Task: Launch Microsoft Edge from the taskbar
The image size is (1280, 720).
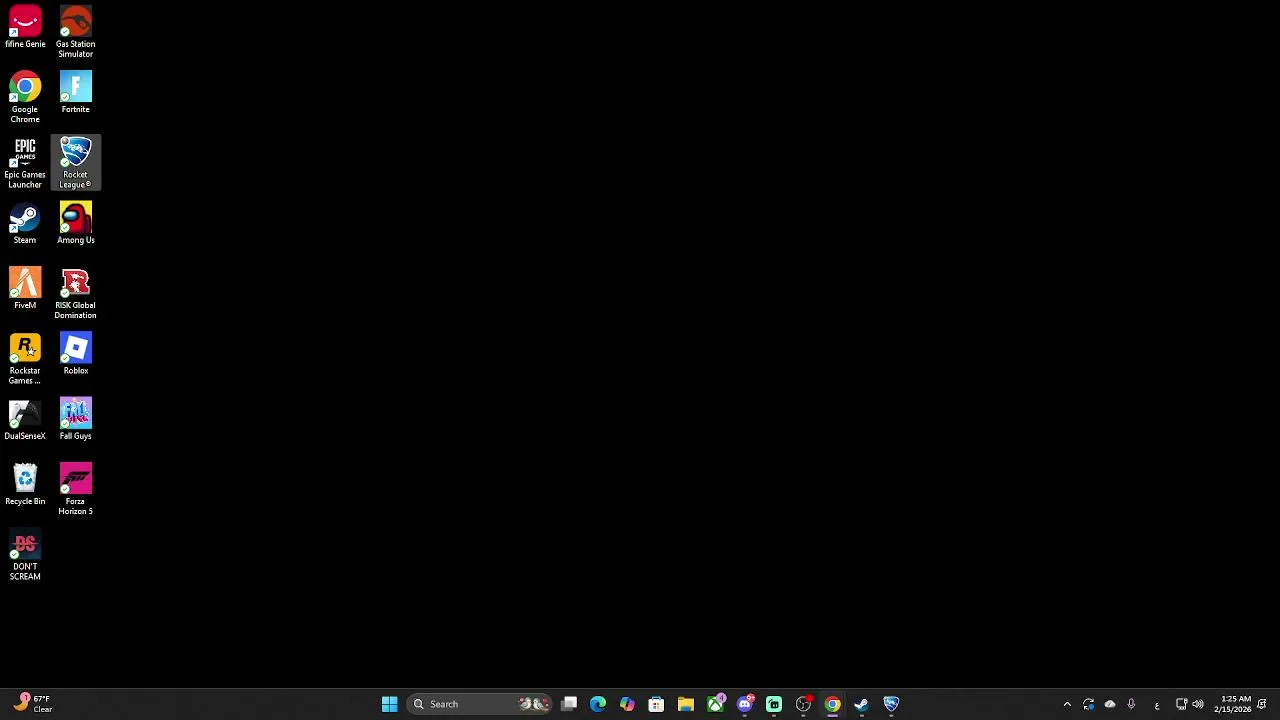Action: [x=598, y=704]
